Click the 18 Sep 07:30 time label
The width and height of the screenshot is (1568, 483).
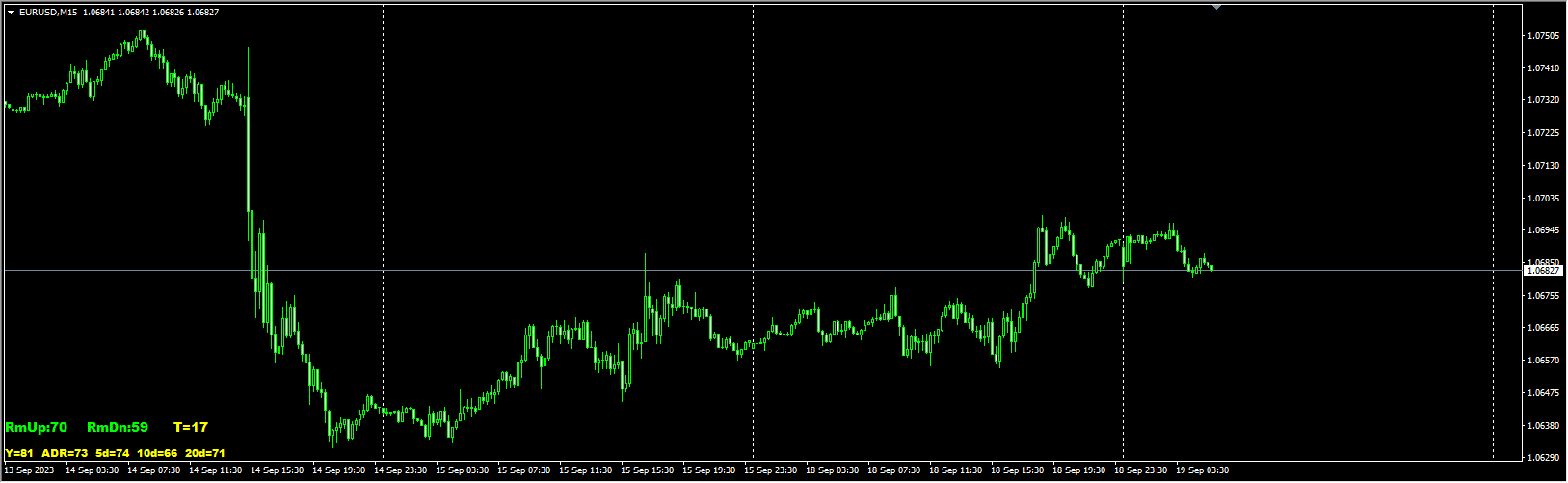pyautogui.click(x=895, y=471)
